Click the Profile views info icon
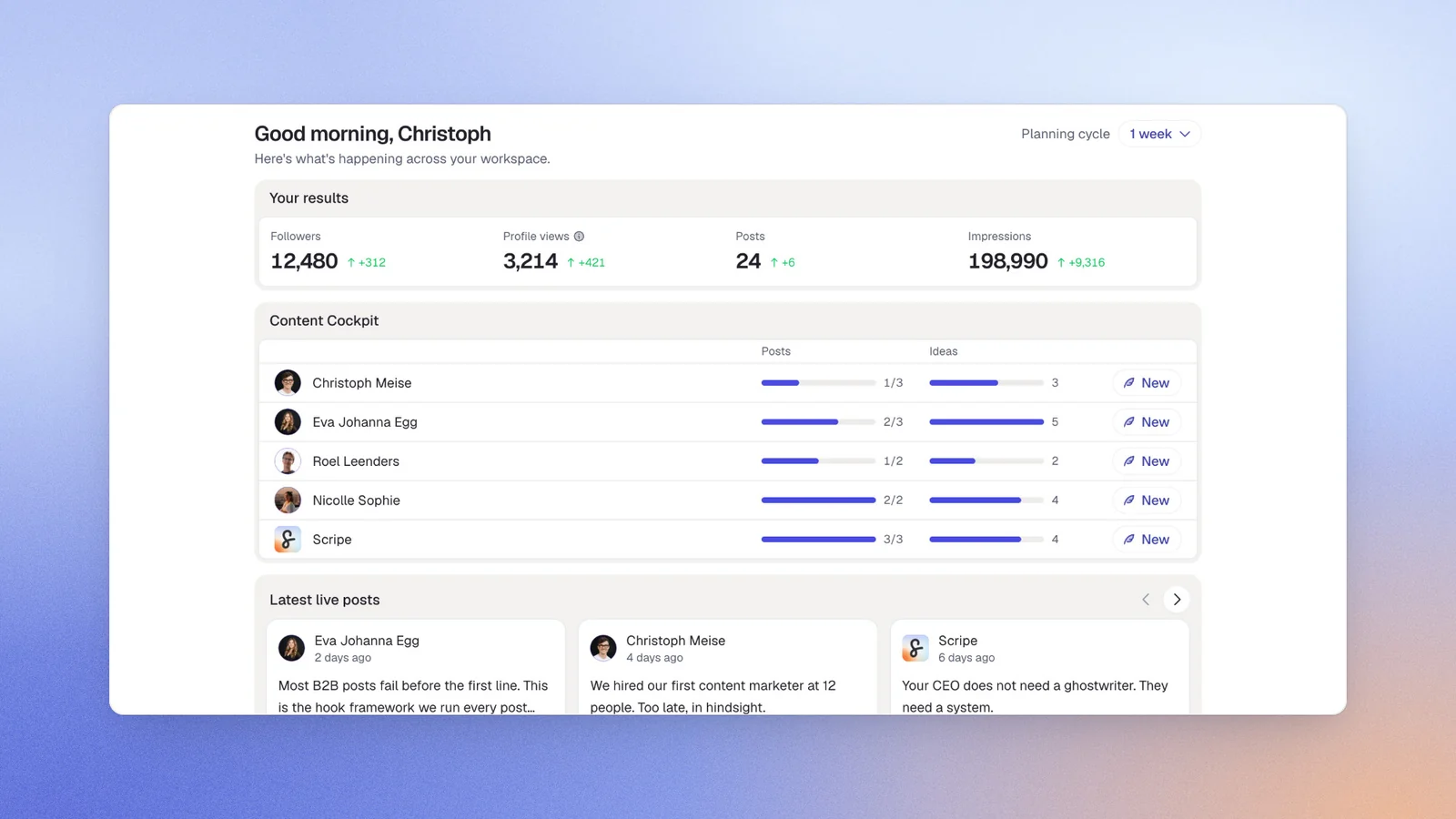Screen dimensions: 1456x819 pos(579,237)
